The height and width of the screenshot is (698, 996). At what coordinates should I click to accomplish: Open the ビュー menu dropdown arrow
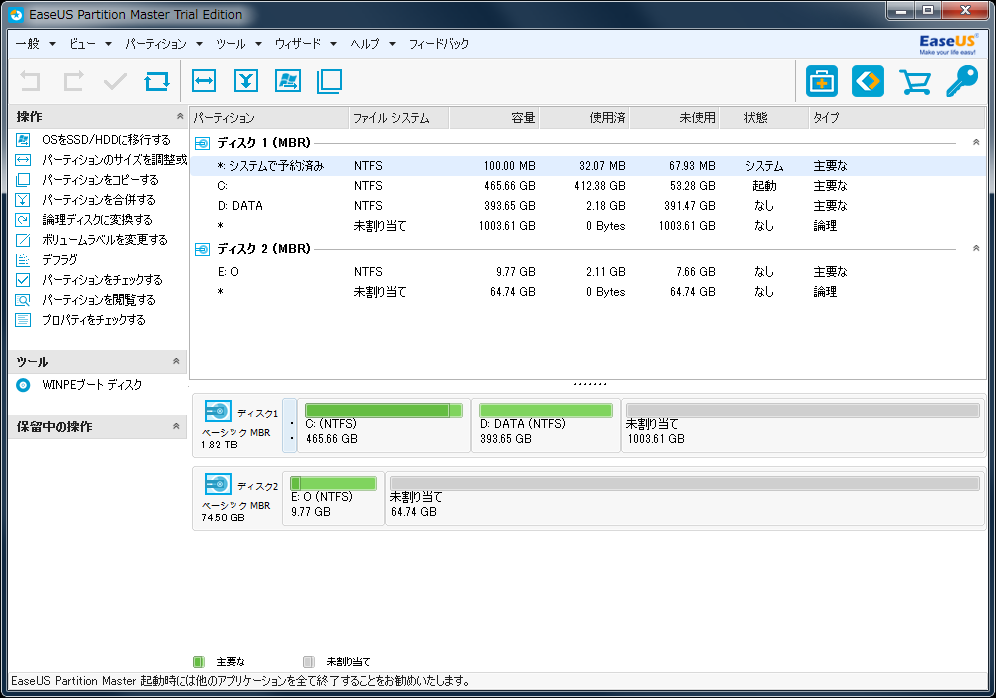[109, 44]
